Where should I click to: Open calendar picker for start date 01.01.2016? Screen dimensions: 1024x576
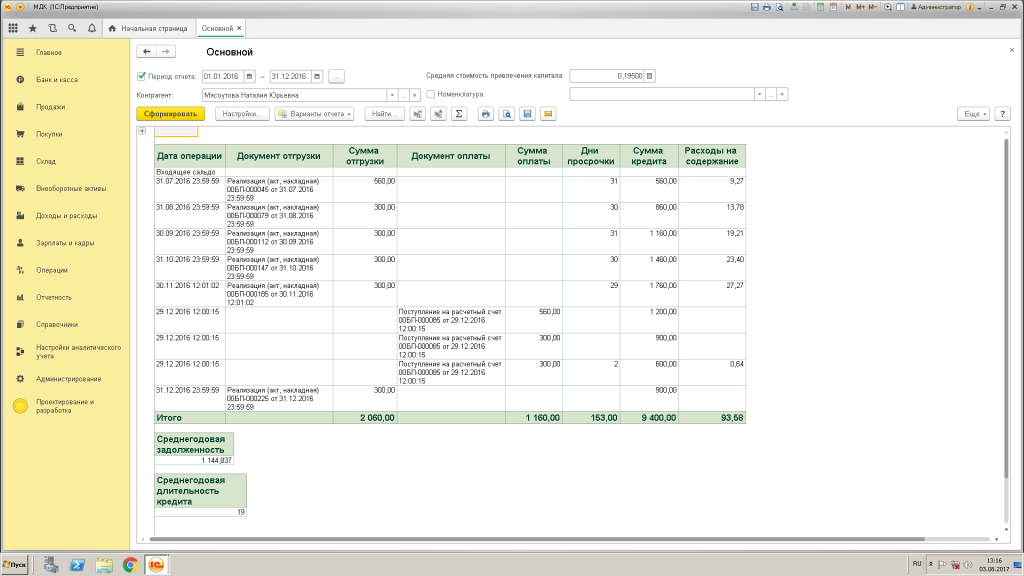(x=249, y=76)
